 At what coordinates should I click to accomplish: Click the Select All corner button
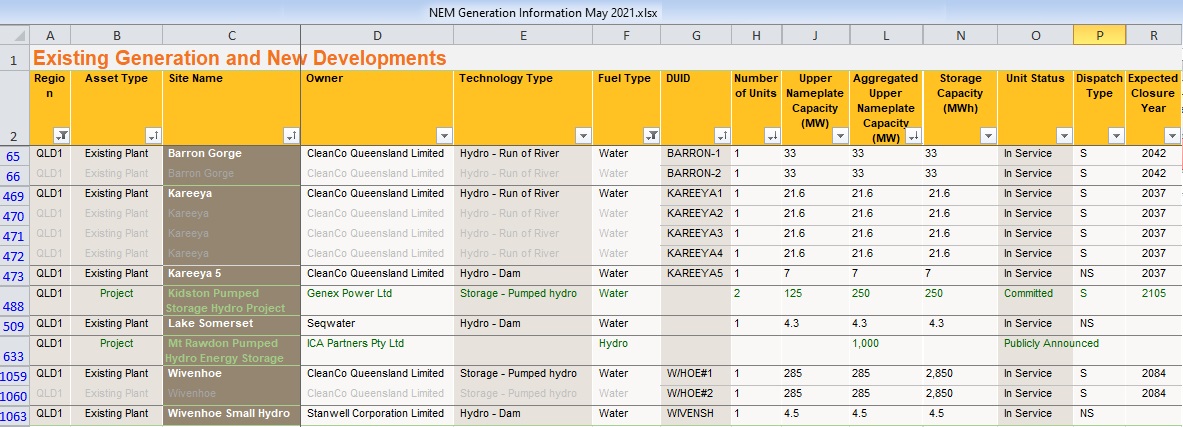[x=14, y=35]
